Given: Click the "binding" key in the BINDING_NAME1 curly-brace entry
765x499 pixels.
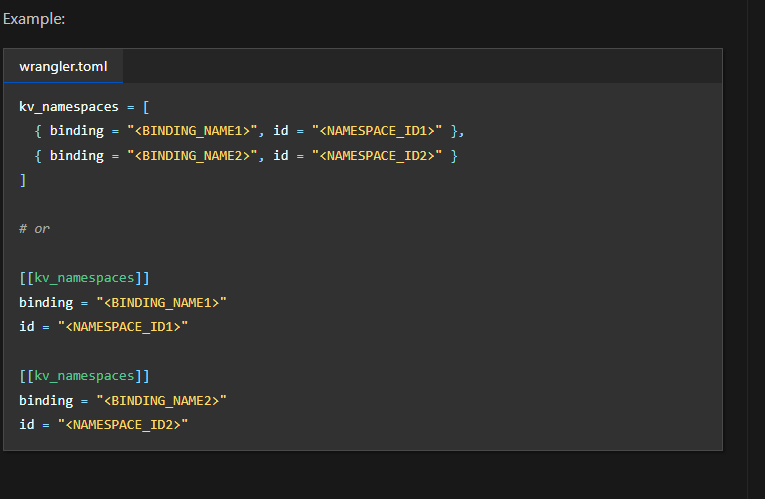Looking at the screenshot, I should [76, 131].
